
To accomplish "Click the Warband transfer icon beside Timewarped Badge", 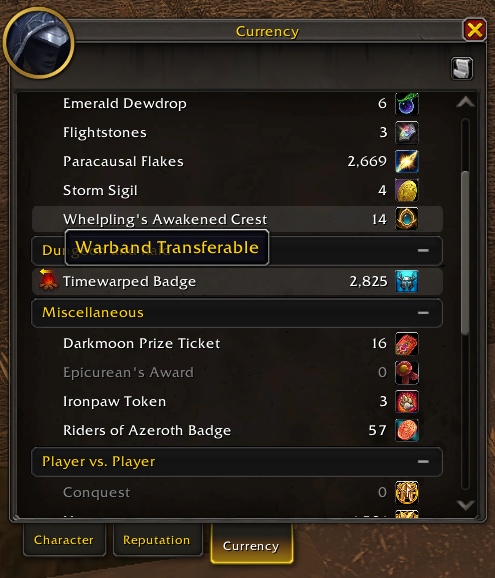I will coord(48,280).
